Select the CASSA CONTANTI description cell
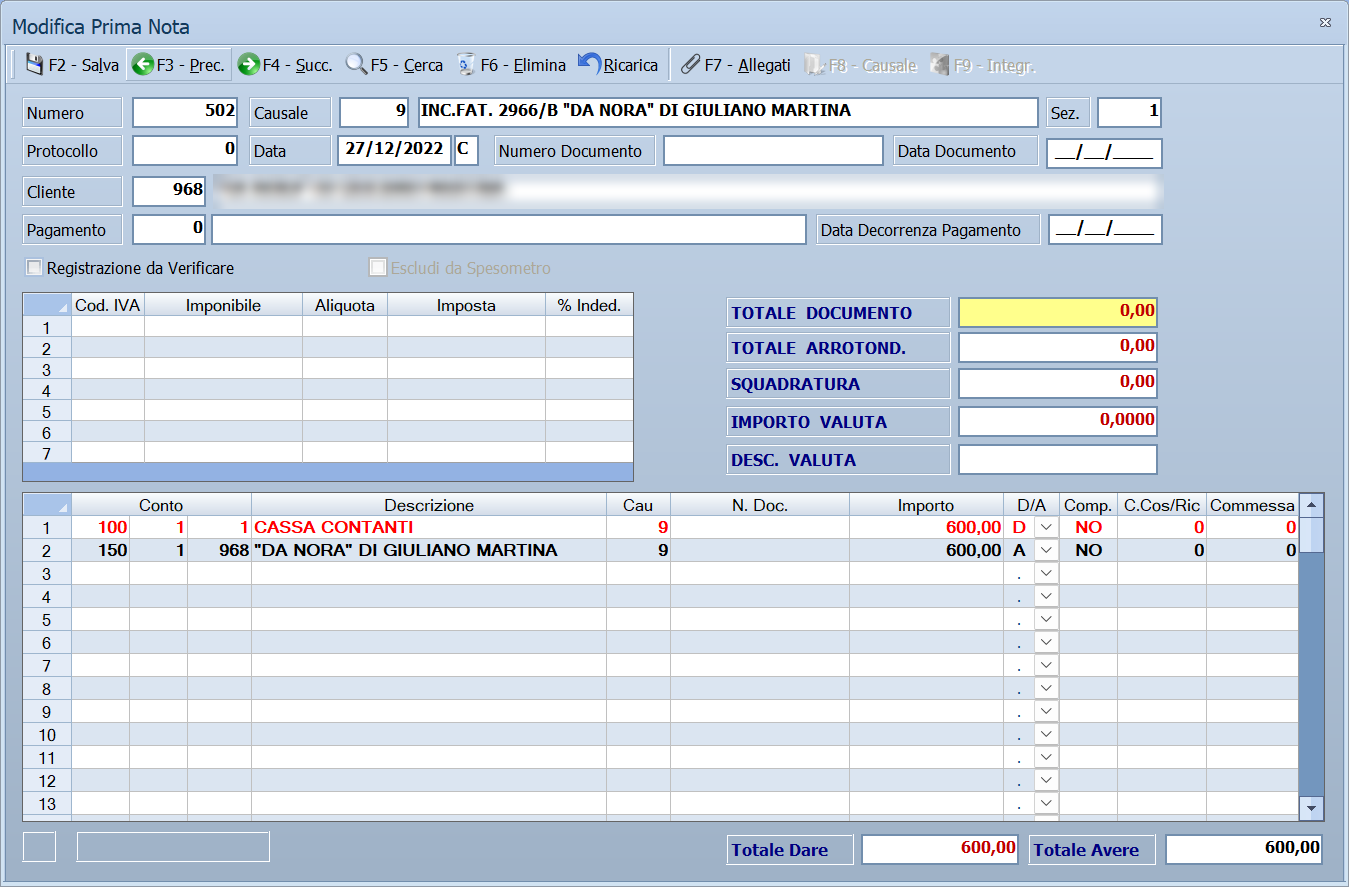The image size is (1349, 887). click(x=429, y=527)
